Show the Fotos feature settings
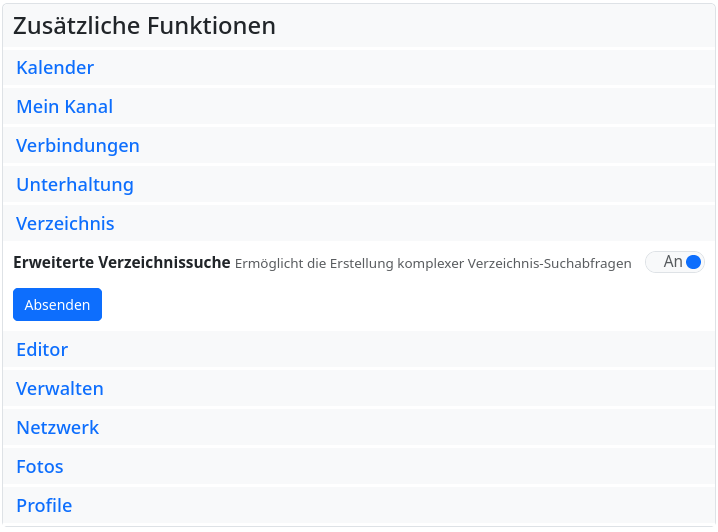 click(40, 467)
